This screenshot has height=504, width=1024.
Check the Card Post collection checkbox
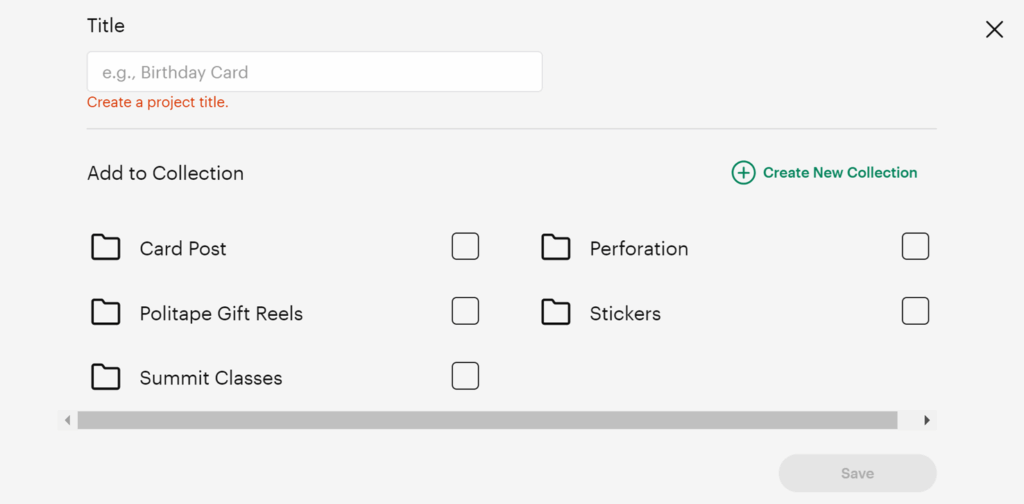[x=465, y=246]
